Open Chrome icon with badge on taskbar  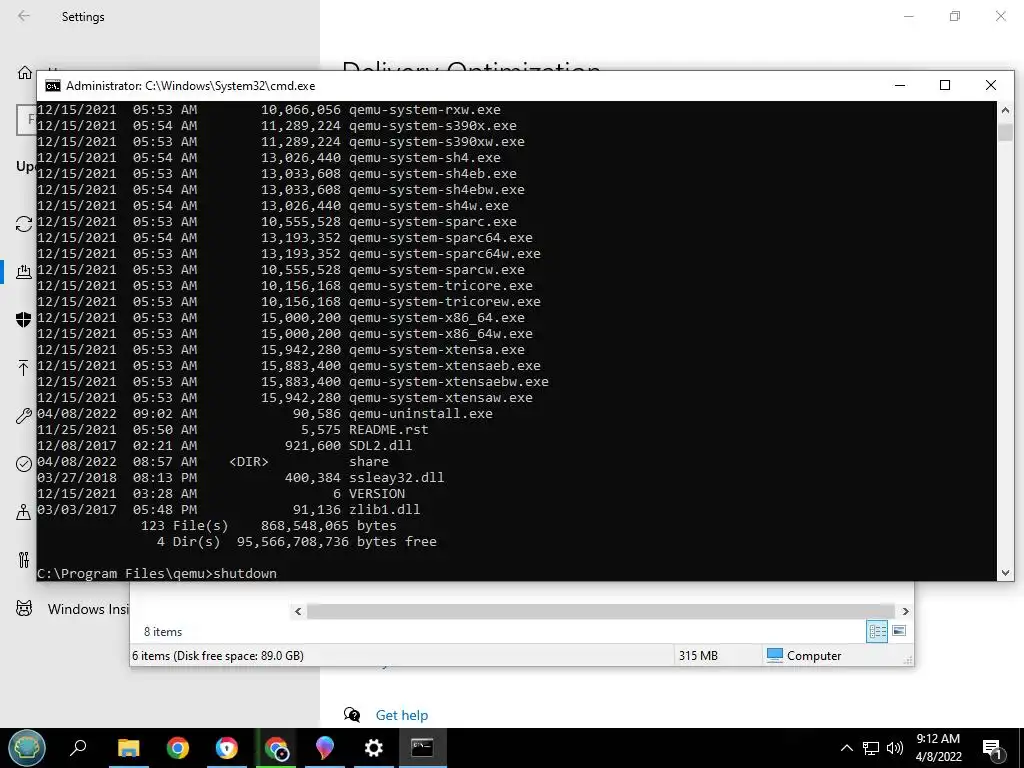coord(276,748)
